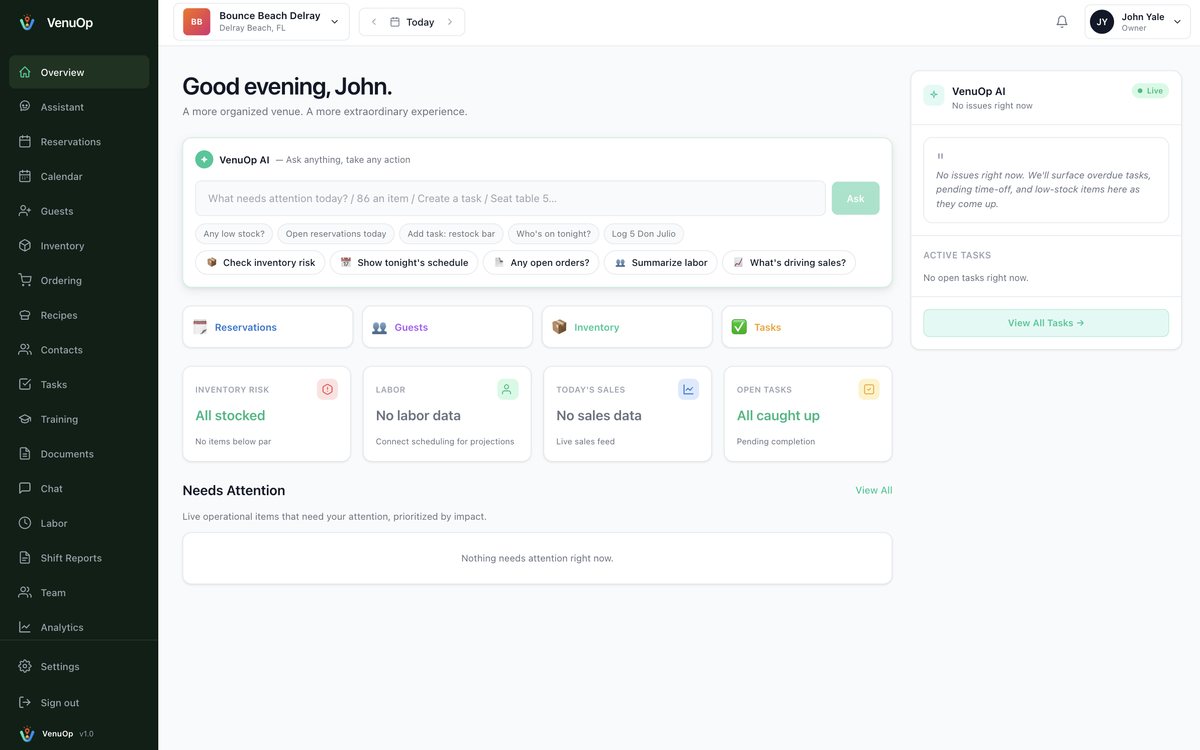Image resolution: width=1200 pixels, height=750 pixels.
Task: Select 'Log 5 Don Julio' chip
Action: tap(643, 234)
